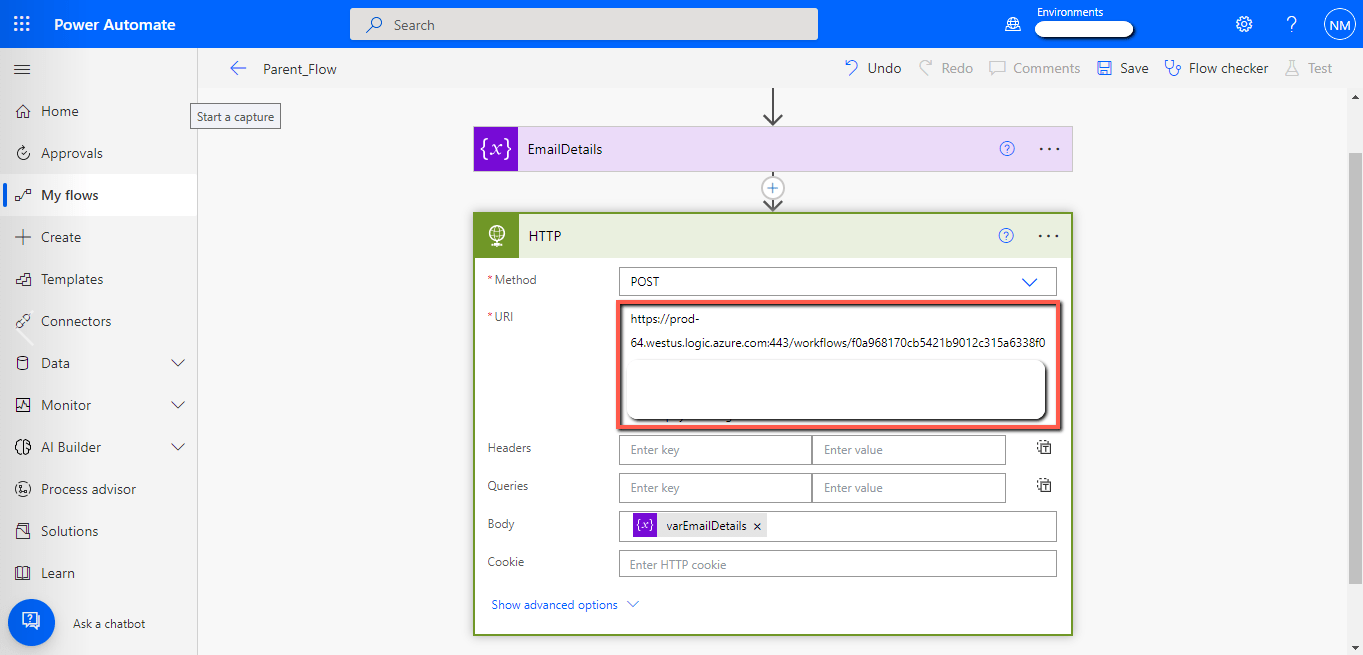Click the Power Automate header title
Viewport: 1363px width, 655px height.
115,24
